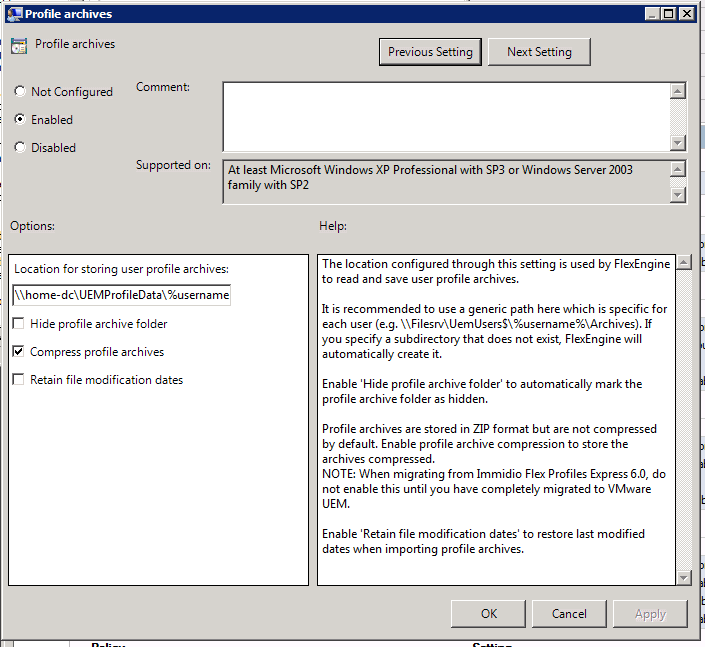The height and width of the screenshot is (647, 705).
Task: Go to Previous Setting
Action: 431,52
